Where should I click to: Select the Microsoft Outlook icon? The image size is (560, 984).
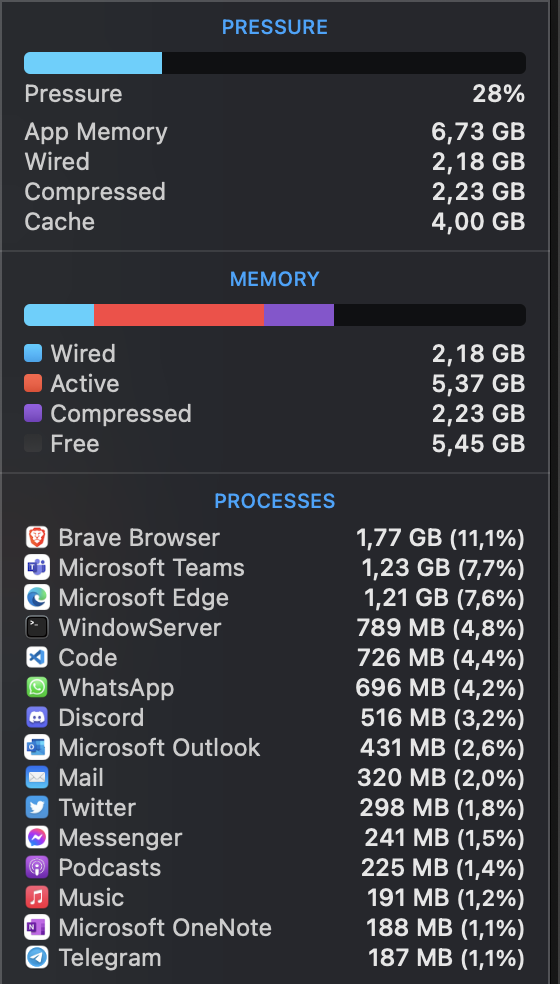(x=37, y=748)
